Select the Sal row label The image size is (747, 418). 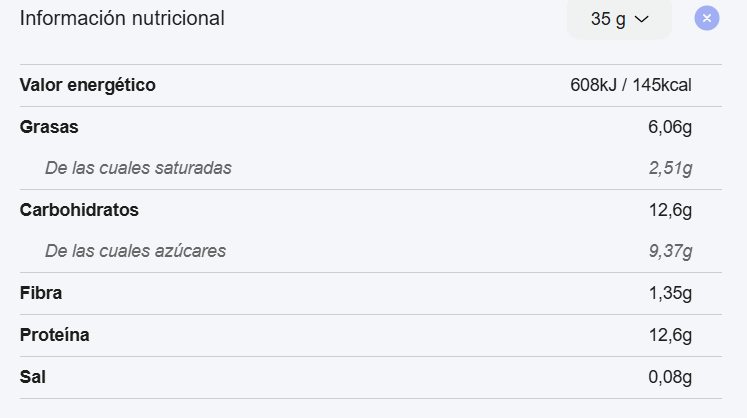tap(33, 377)
